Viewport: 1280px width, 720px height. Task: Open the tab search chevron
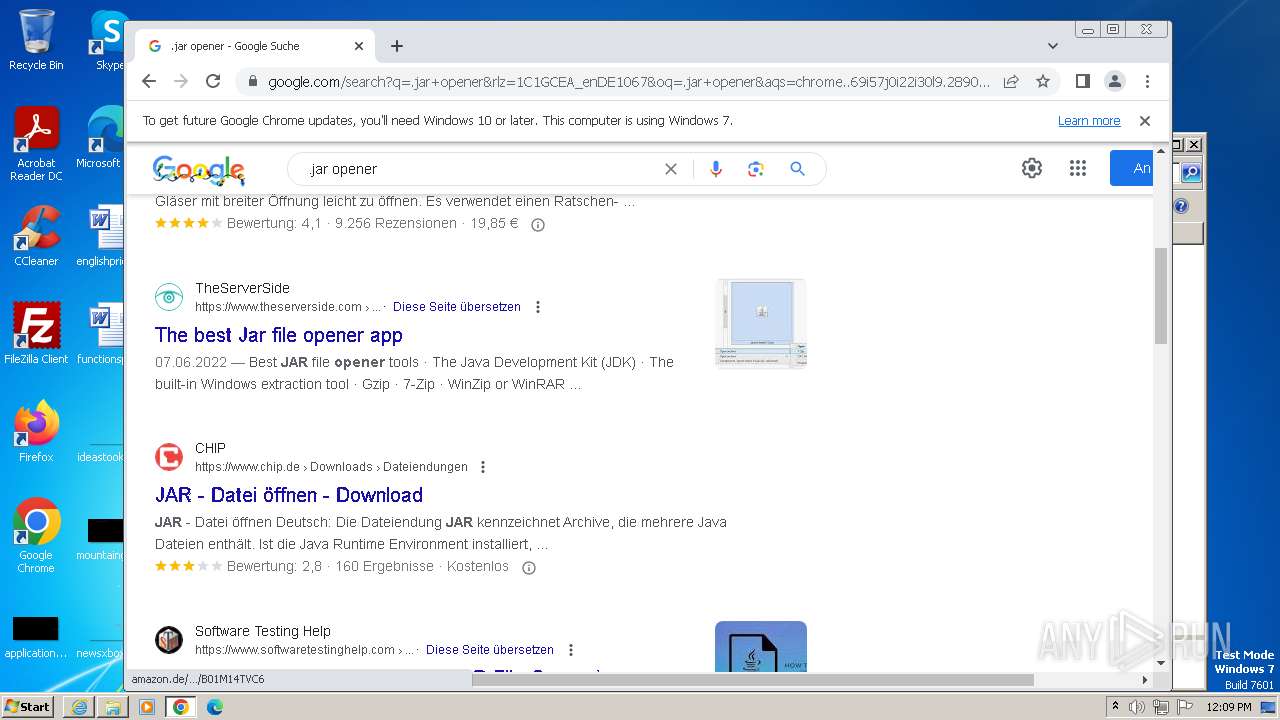click(1052, 46)
